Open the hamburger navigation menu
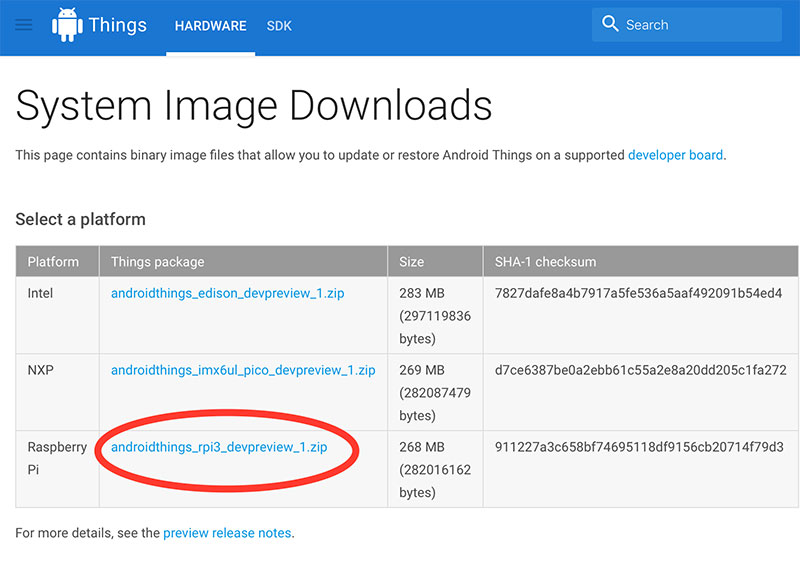Image resolution: width=800 pixels, height=583 pixels. (25, 25)
